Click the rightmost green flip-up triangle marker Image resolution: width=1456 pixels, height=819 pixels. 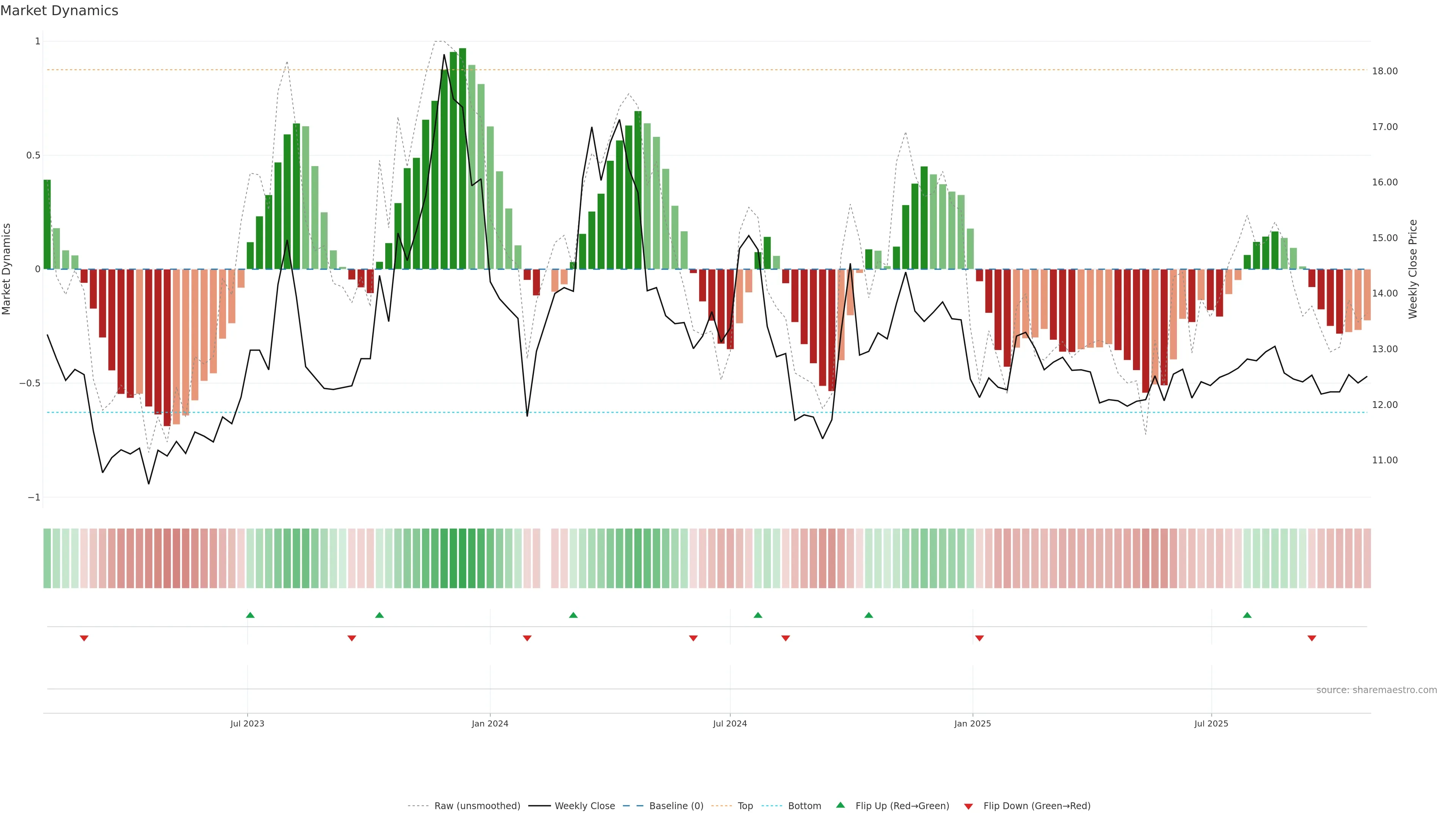click(x=1247, y=615)
